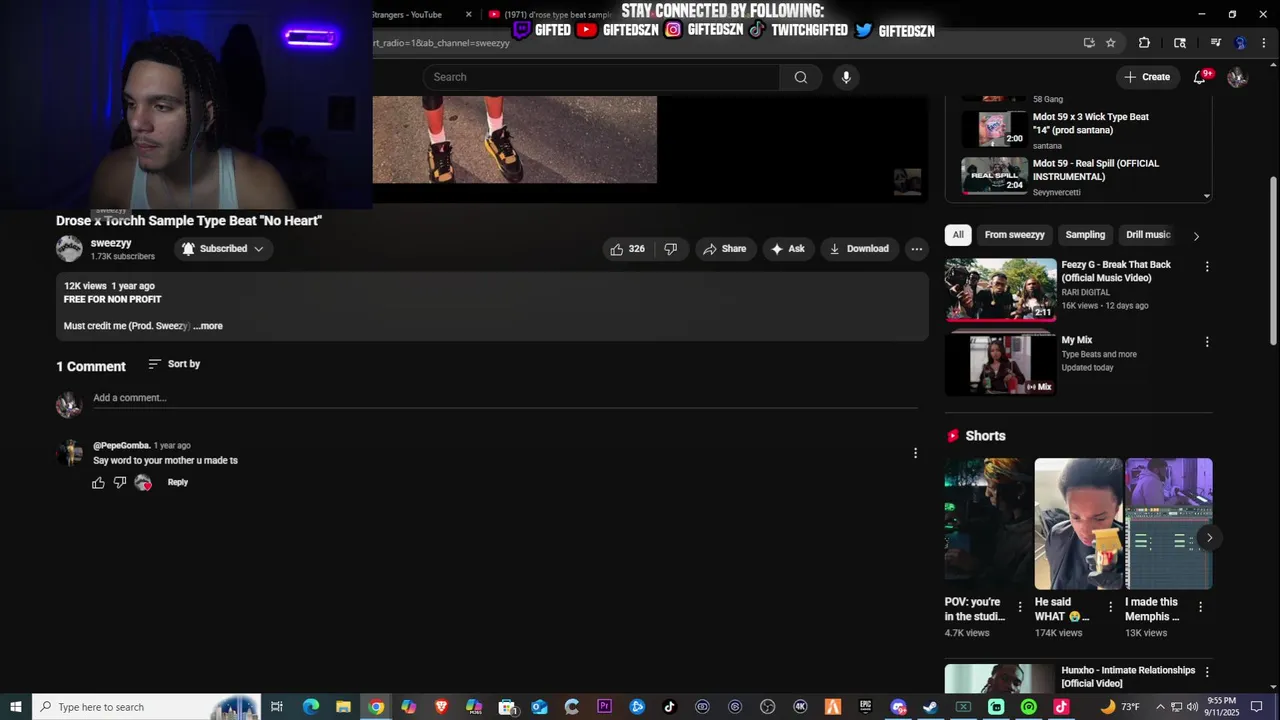Click the YouTube search field
1280x720 pixels.
[x=601, y=77]
